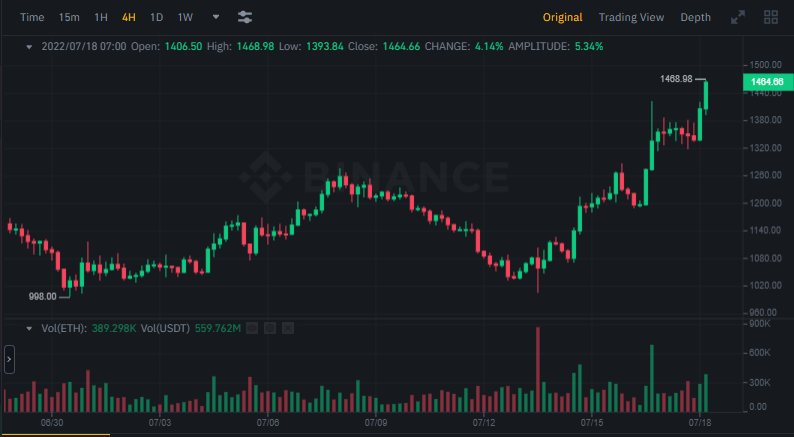Switch interval to 1D

pos(157,17)
